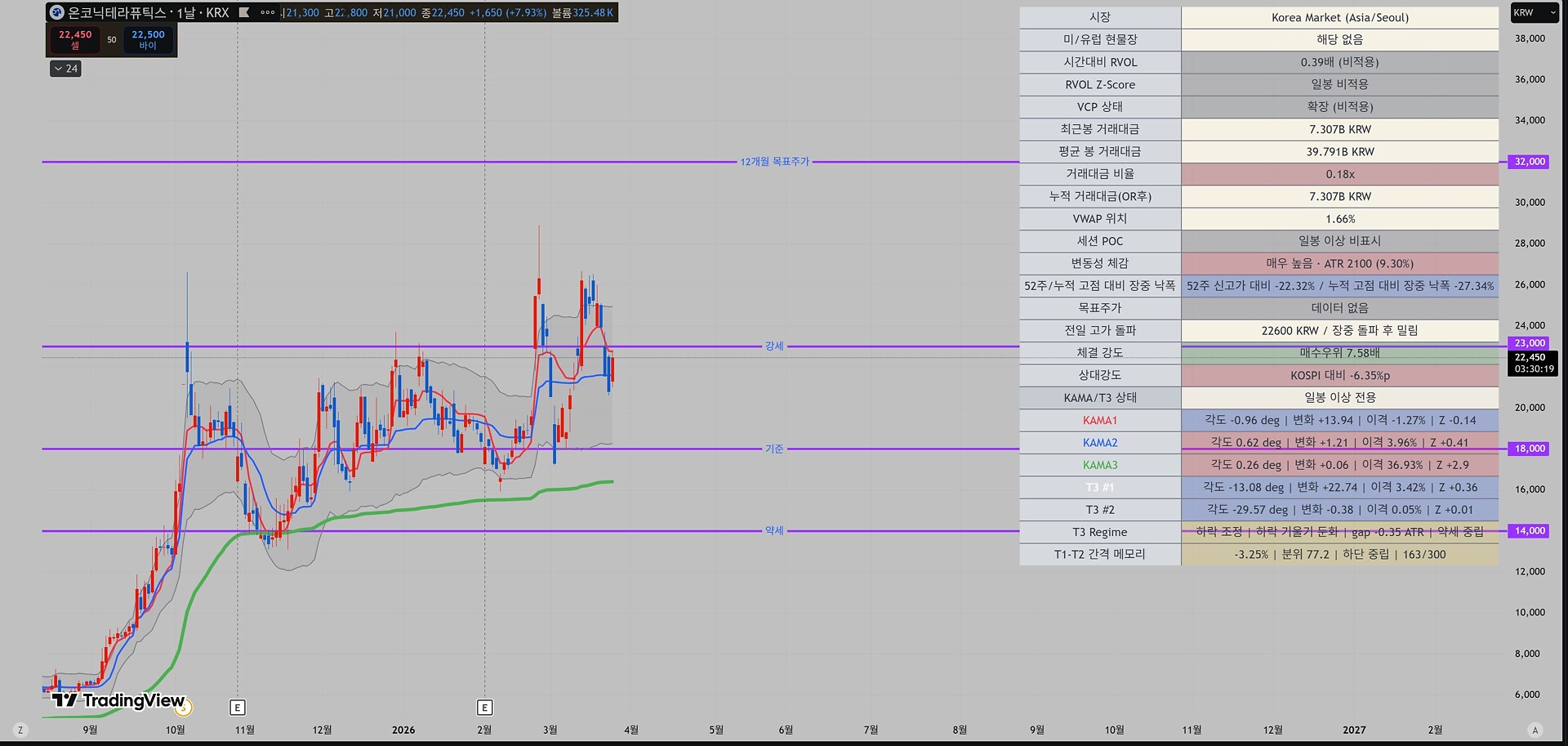Viewport: 1568px width, 746px height.
Task: Click the Korea Market (Asia/Seoul) cell
Action: coord(1340,17)
